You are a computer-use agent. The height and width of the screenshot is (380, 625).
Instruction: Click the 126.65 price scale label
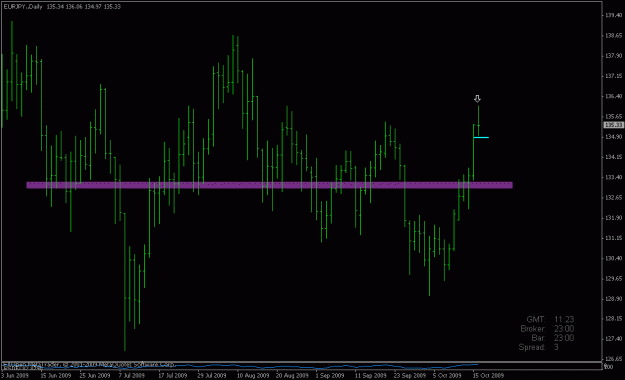(x=614, y=358)
